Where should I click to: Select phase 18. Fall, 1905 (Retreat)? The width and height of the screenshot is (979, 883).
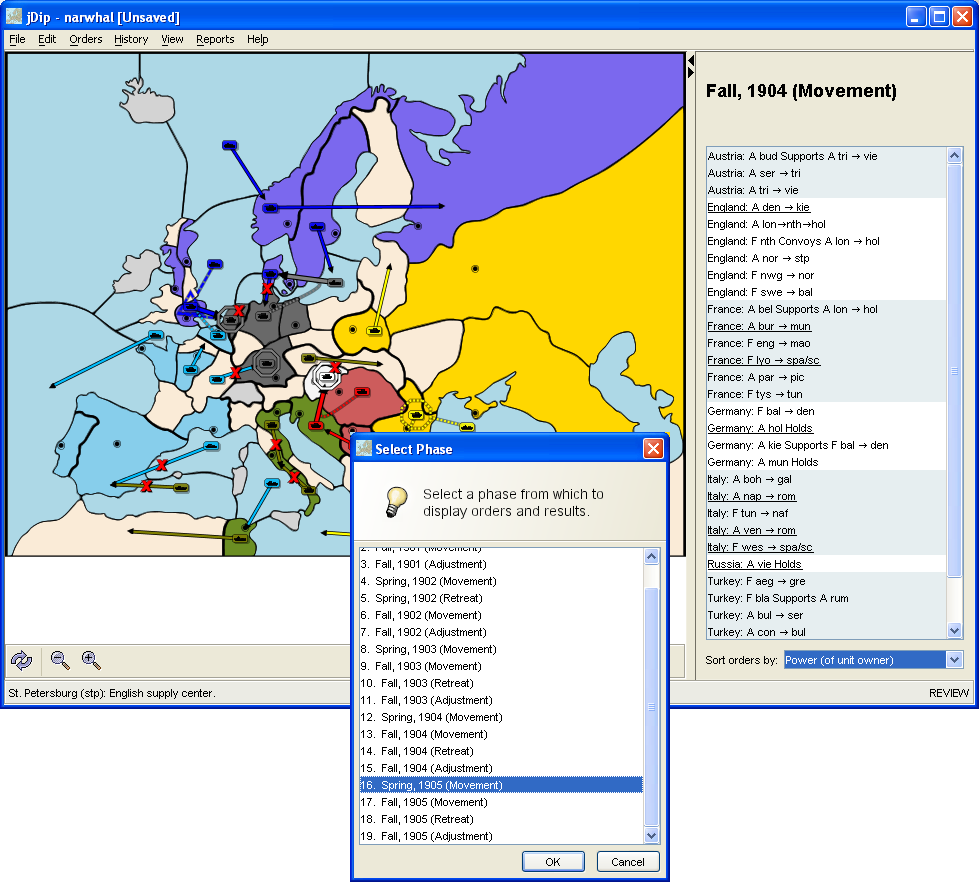pyautogui.click(x=501, y=819)
